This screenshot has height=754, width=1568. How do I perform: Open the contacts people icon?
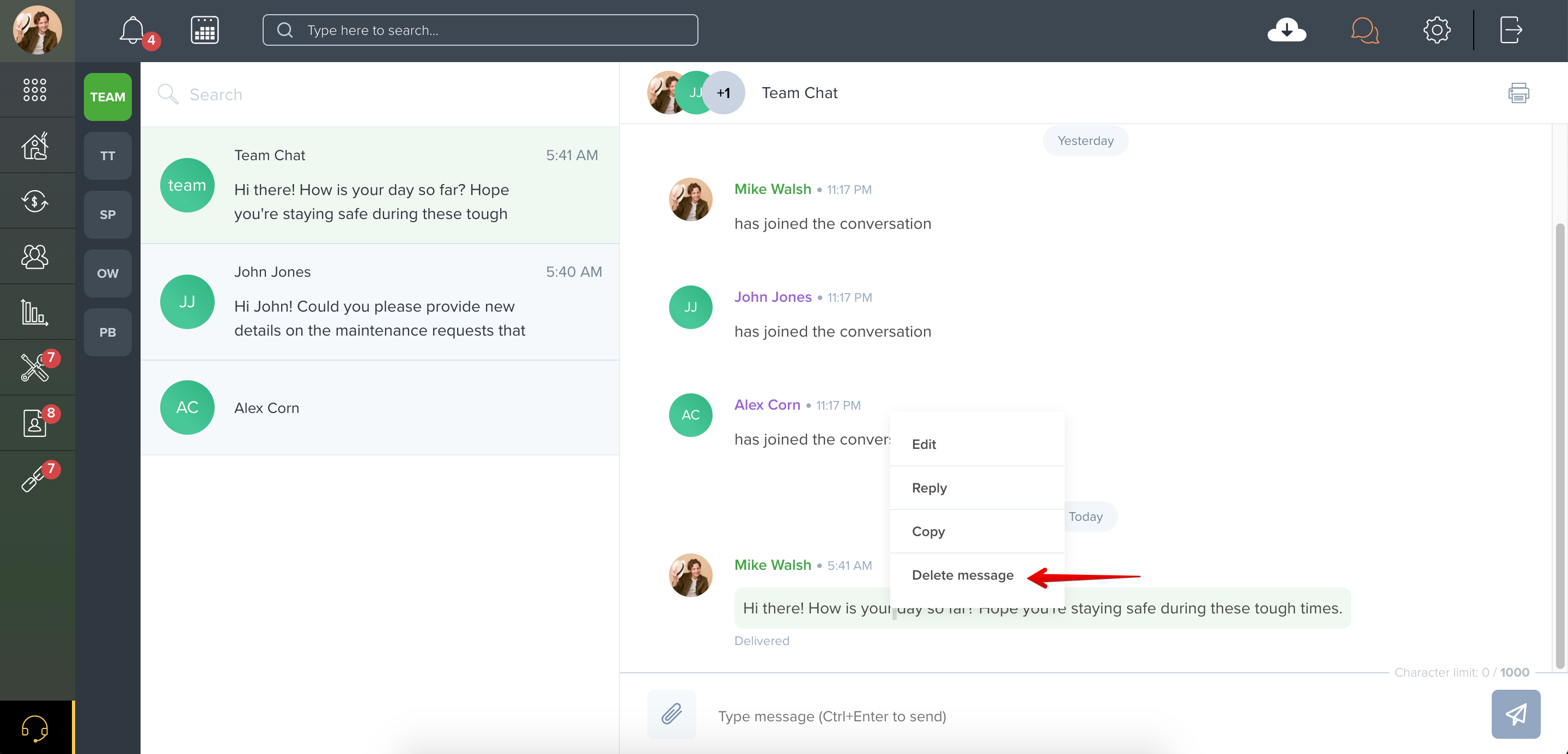click(x=35, y=256)
